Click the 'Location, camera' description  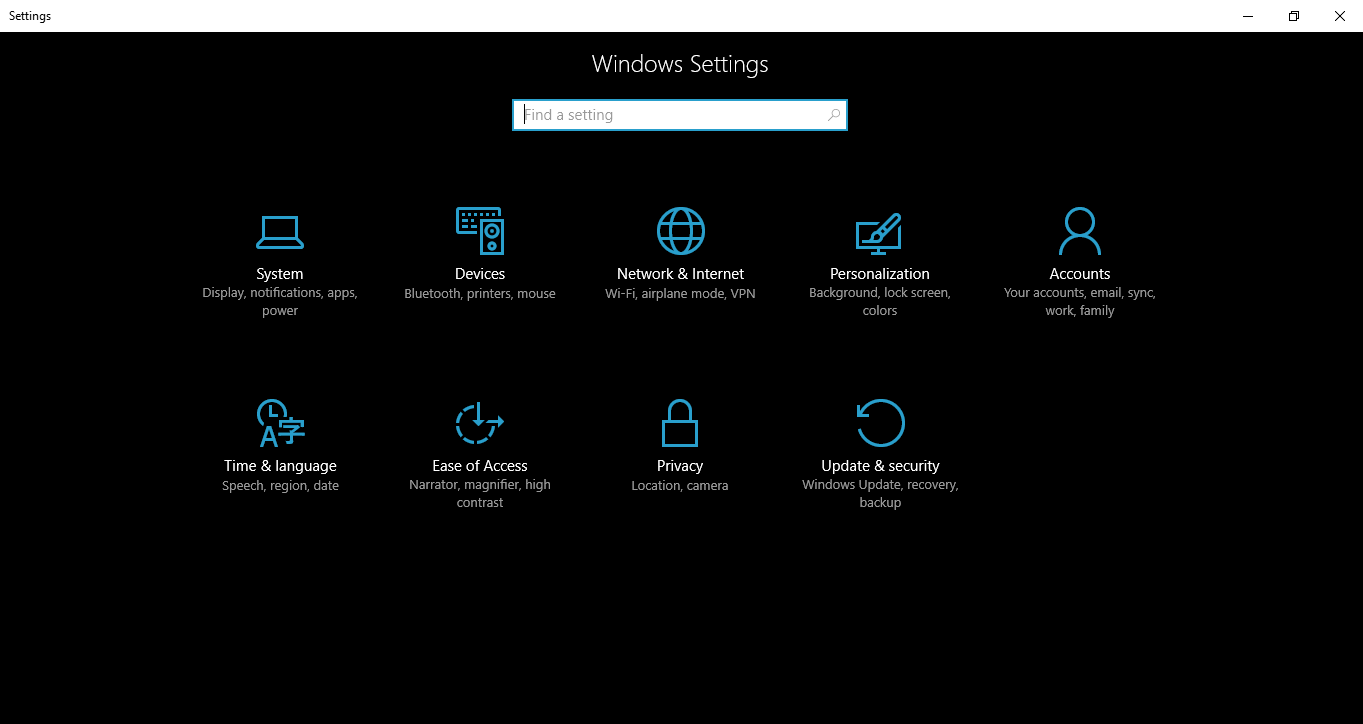pos(680,486)
